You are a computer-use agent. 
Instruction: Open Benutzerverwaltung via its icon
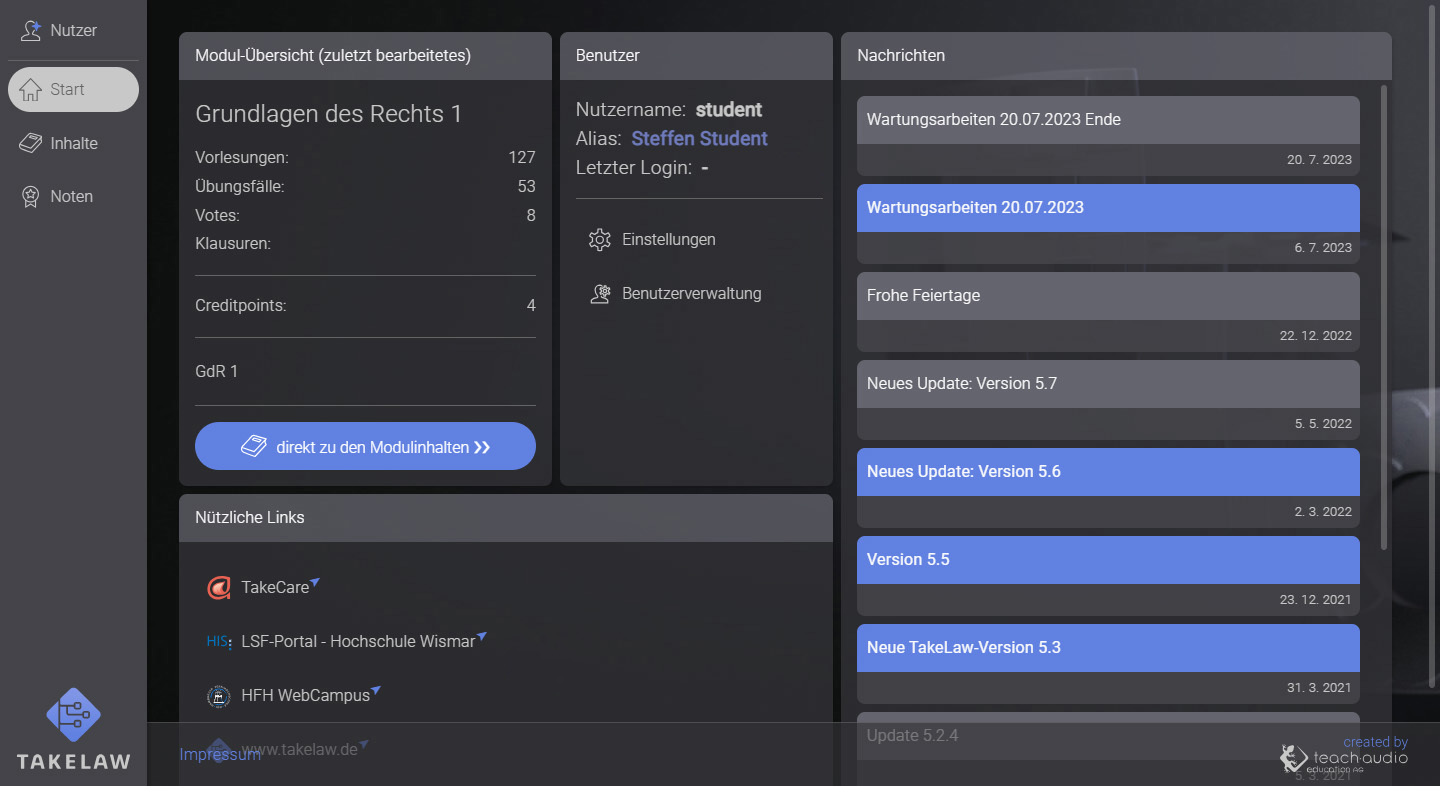pos(601,293)
